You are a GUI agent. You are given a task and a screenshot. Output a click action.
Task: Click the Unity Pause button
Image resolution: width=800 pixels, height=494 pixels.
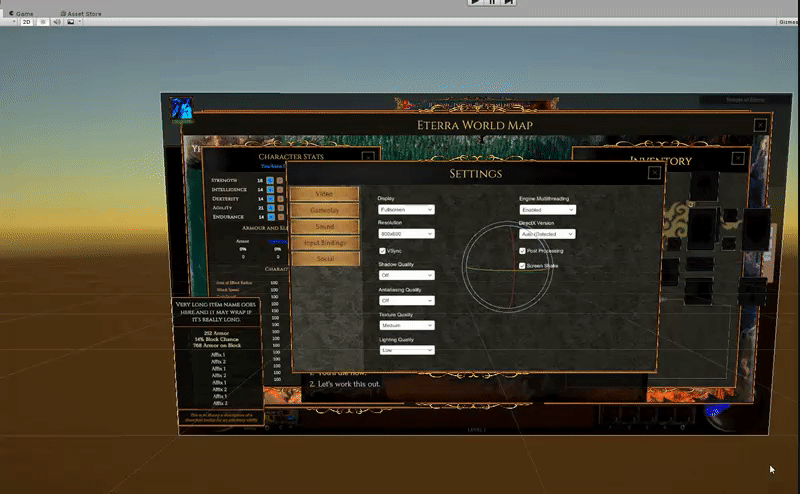[492, 2]
